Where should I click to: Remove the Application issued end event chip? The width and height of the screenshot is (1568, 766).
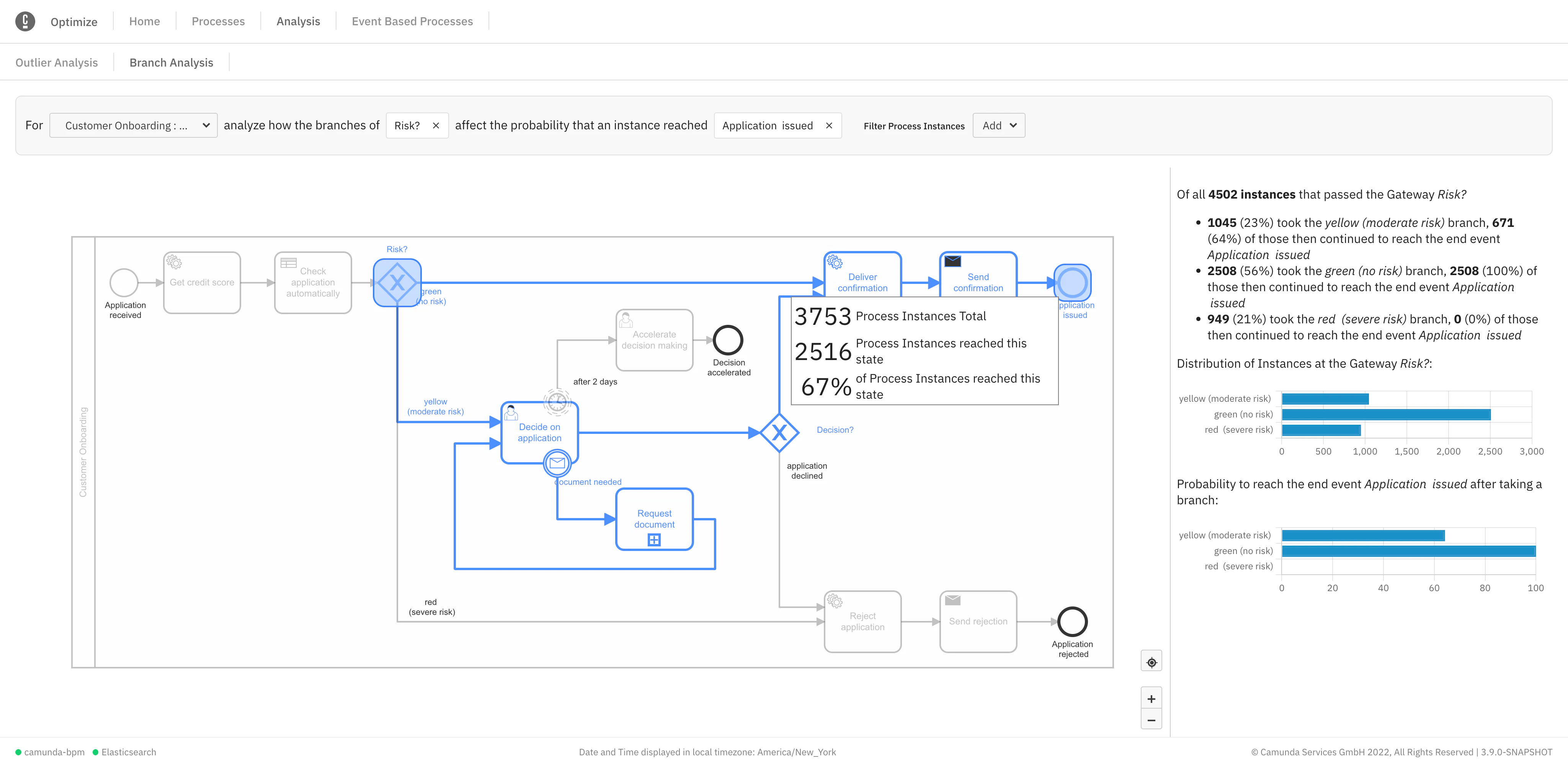coord(828,125)
